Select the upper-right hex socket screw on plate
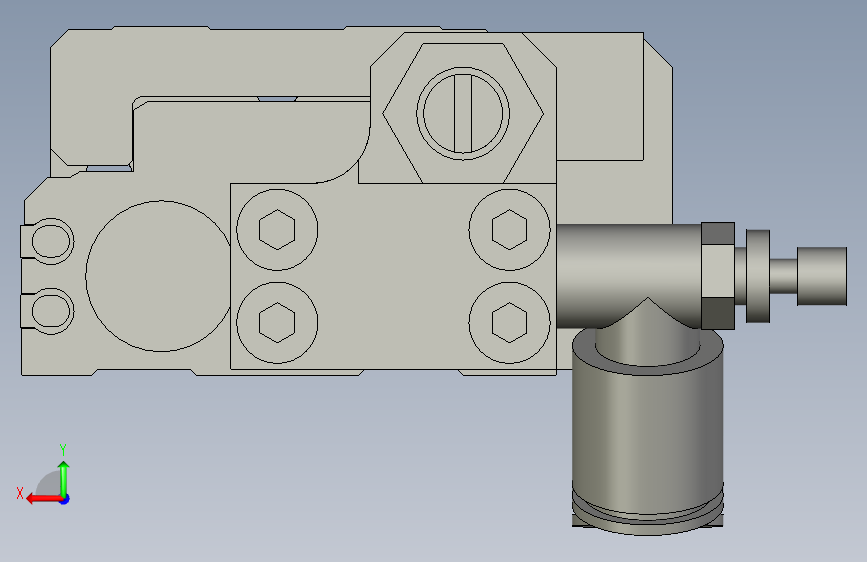 pyautogui.click(x=509, y=230)
